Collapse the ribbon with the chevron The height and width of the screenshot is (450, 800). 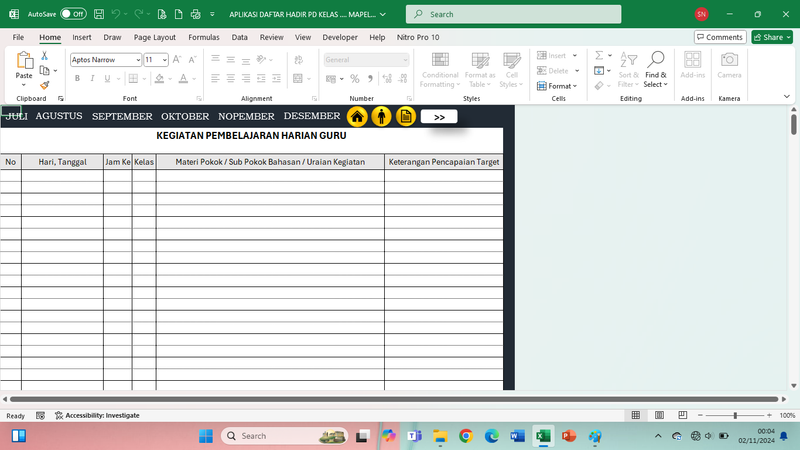(x=787, y=96)
